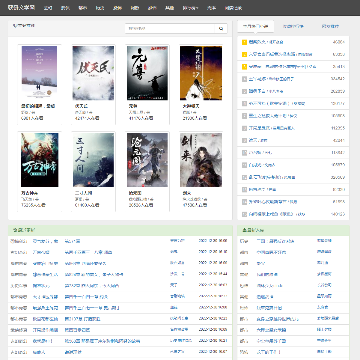Click the first ranking list title link
Image resolution: width=360 pixels, height=360 pixels.
pos(266,42)
